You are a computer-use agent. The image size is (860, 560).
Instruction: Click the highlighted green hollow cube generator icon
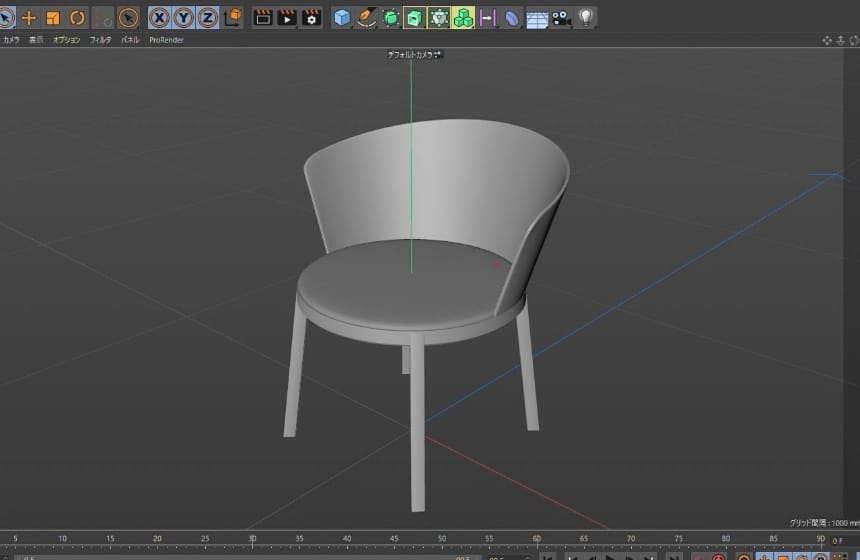tap(414, 18)
